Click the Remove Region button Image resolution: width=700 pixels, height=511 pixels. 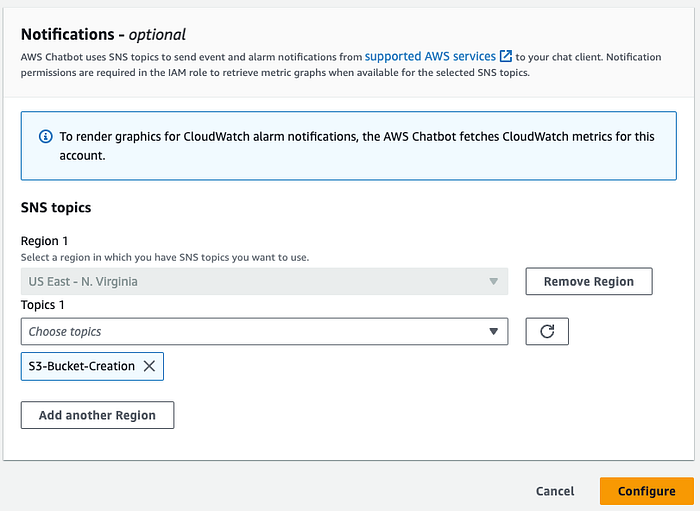pyautogui.click(x=589, y=281)
